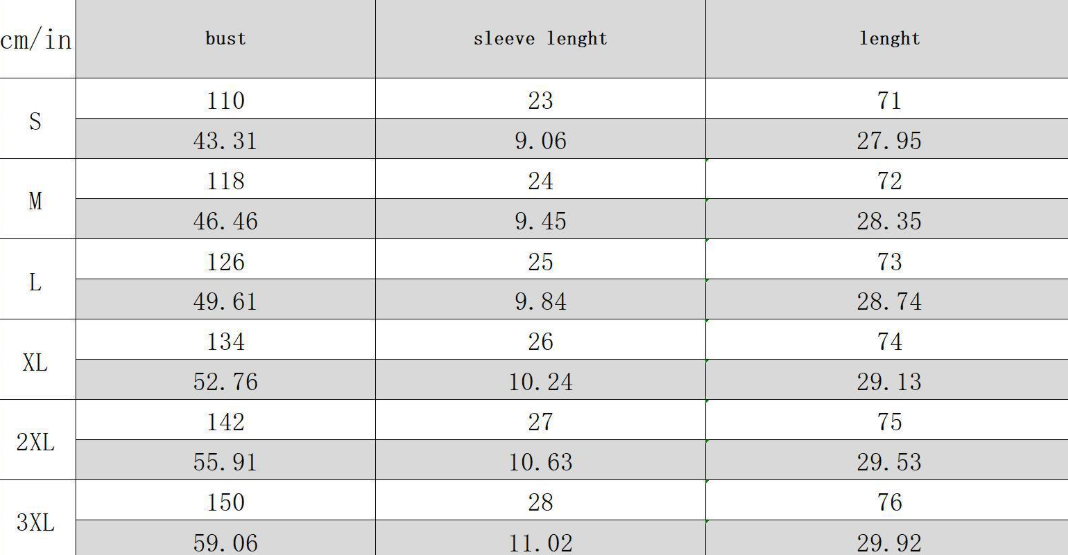Select the lenght cell with 28.74
The image size is (1068, 555).
[887, 300]
